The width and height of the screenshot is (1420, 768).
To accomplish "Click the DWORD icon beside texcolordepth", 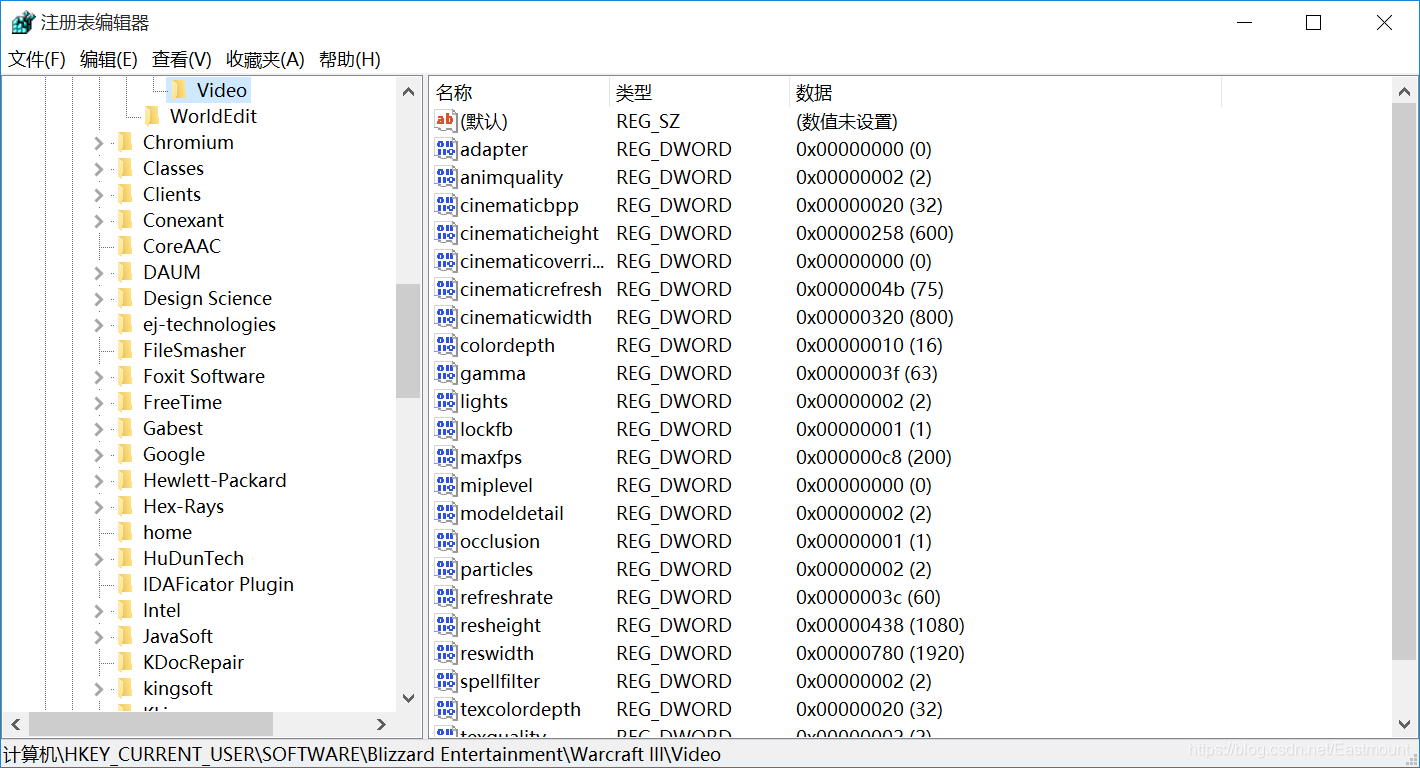I will click(446, 709).
